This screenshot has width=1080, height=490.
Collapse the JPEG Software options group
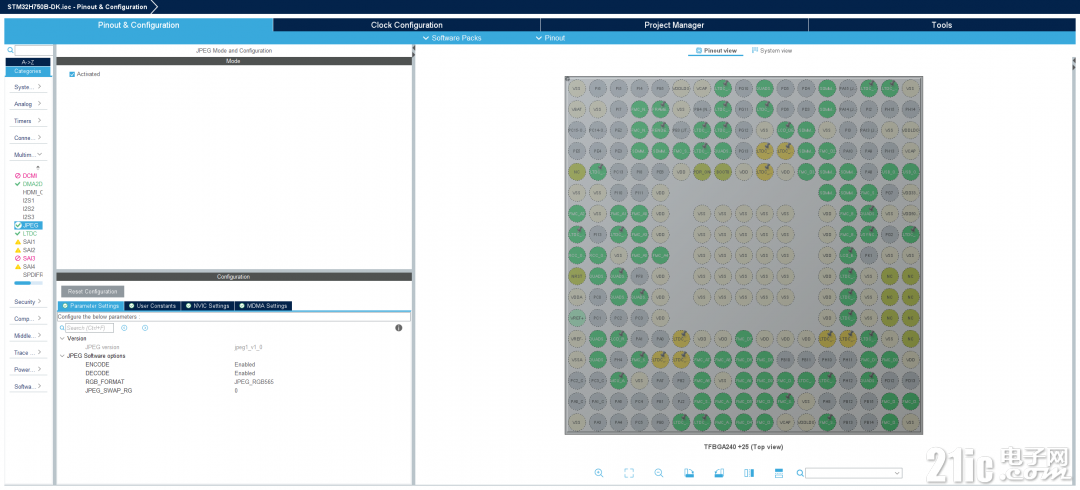(x=62, y=356)
